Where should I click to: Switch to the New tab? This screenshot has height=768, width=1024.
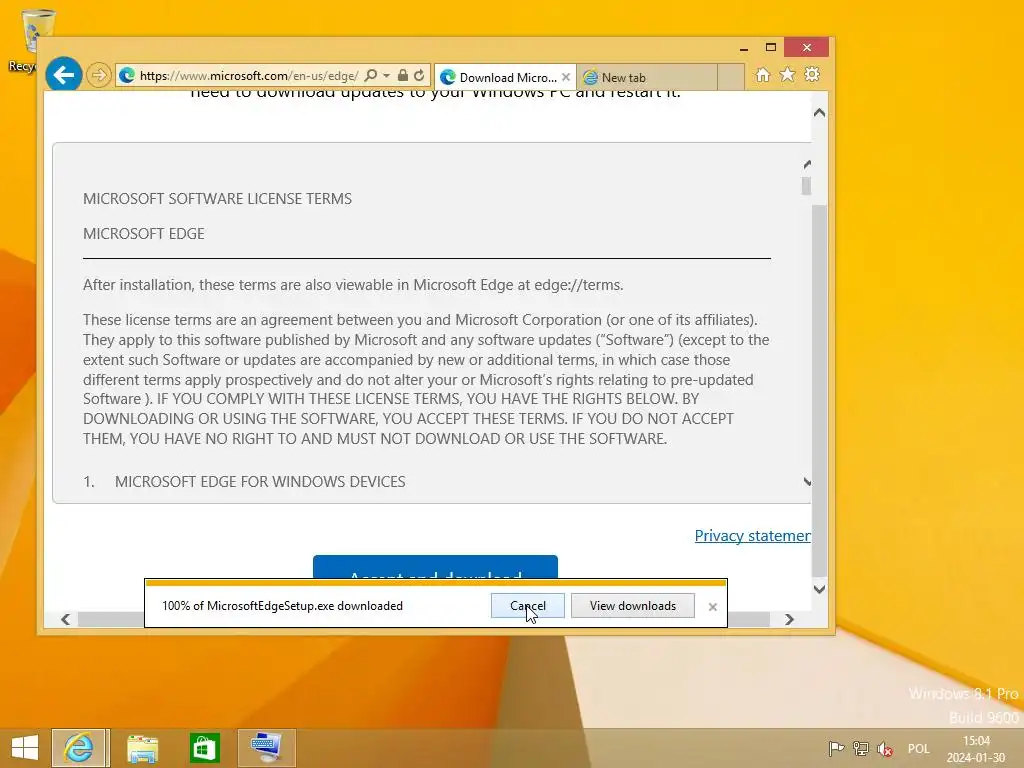[647, 77]
